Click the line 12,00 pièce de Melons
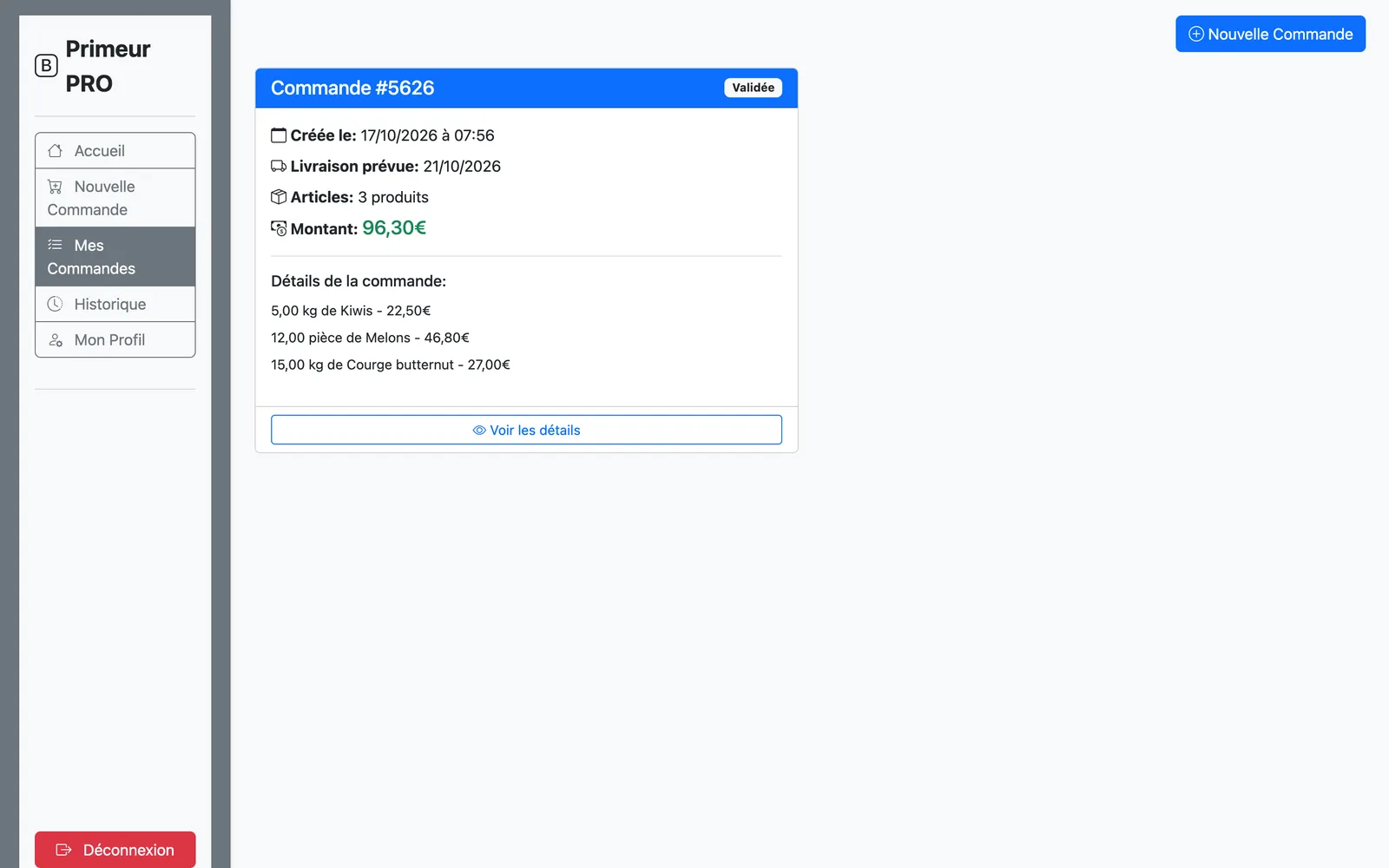Image resolution: width=1389 pixels, height=868 pixels. 370,338
